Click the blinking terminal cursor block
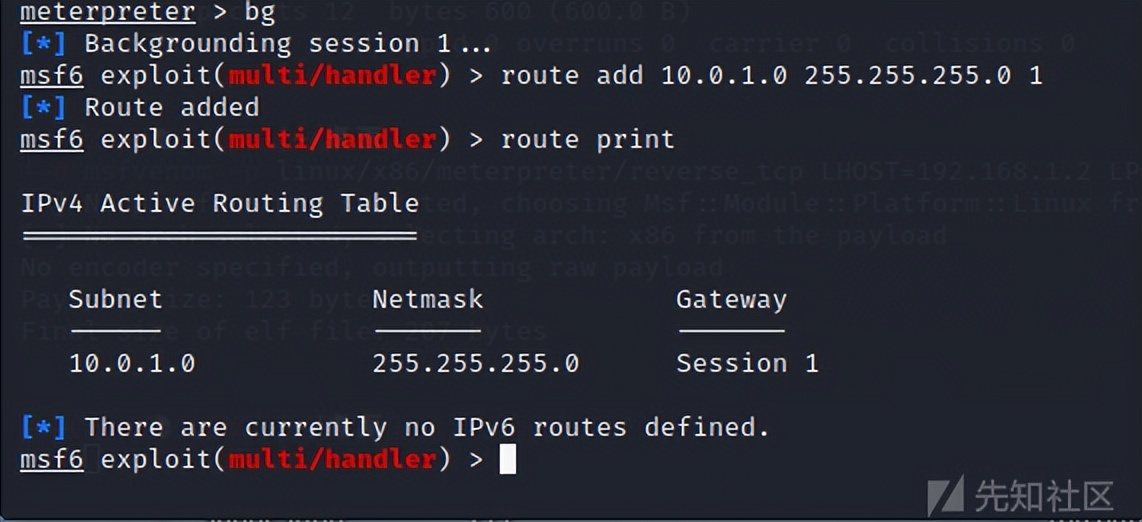Viewport: 1142px width, 522px height. [x=508, y=460]
